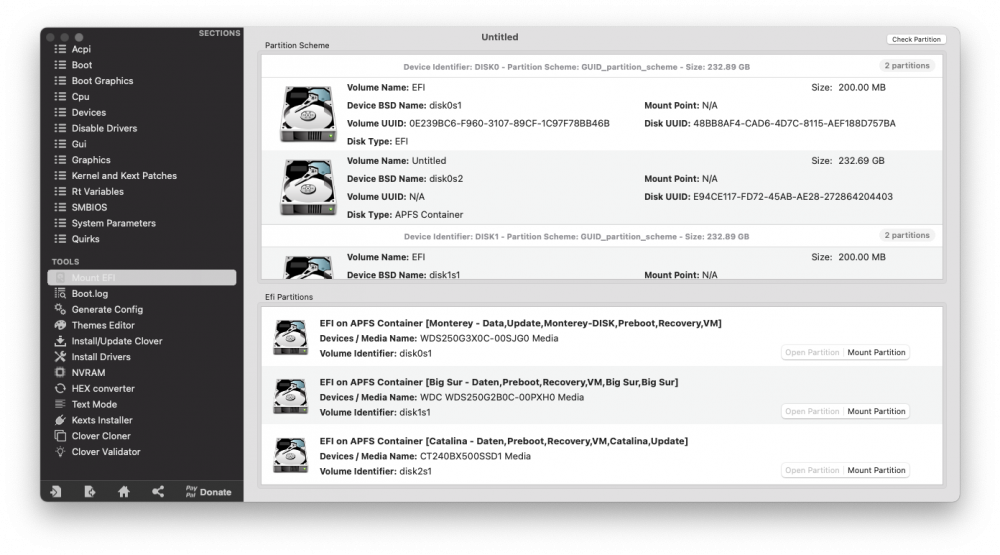
Task: Click the WDC WDS250G2B0C-00PXH0 Media name
Action: click(x=501, y=397)
